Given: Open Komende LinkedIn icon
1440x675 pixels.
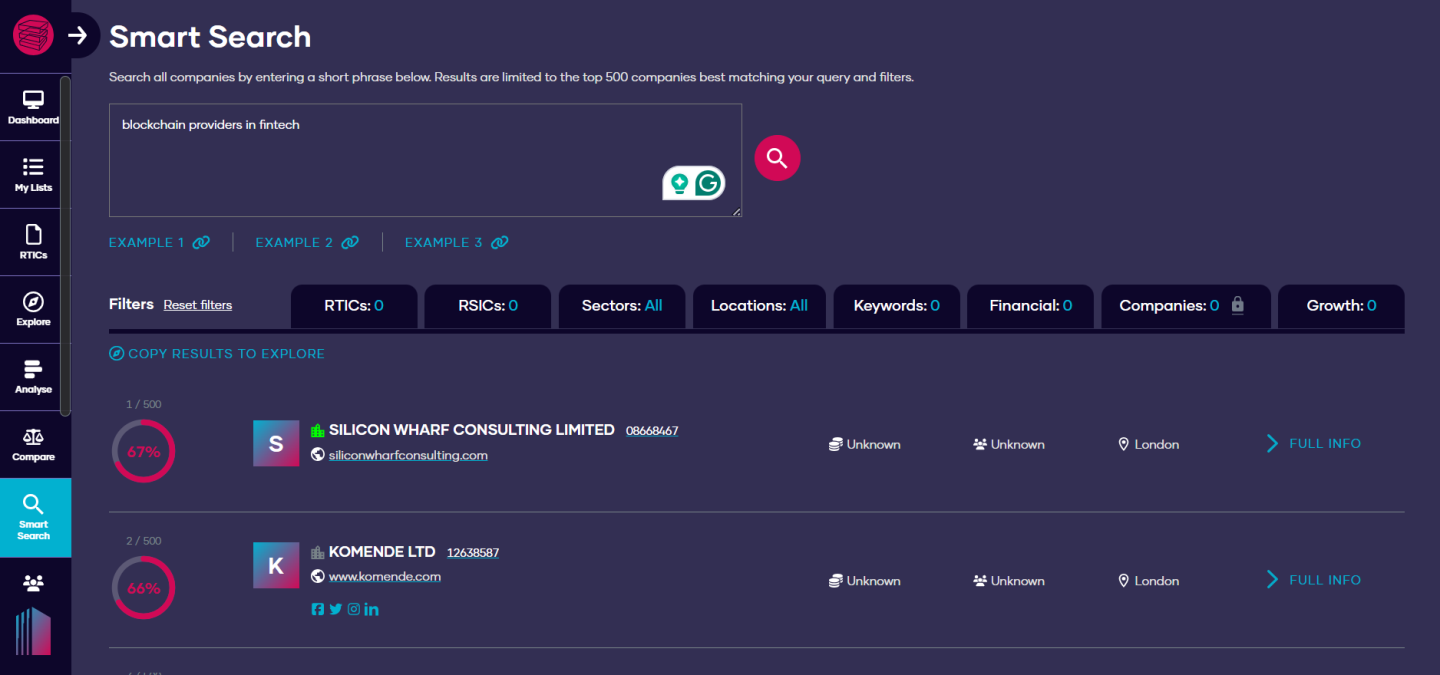Looking at the screenshot, I should 371,609.
